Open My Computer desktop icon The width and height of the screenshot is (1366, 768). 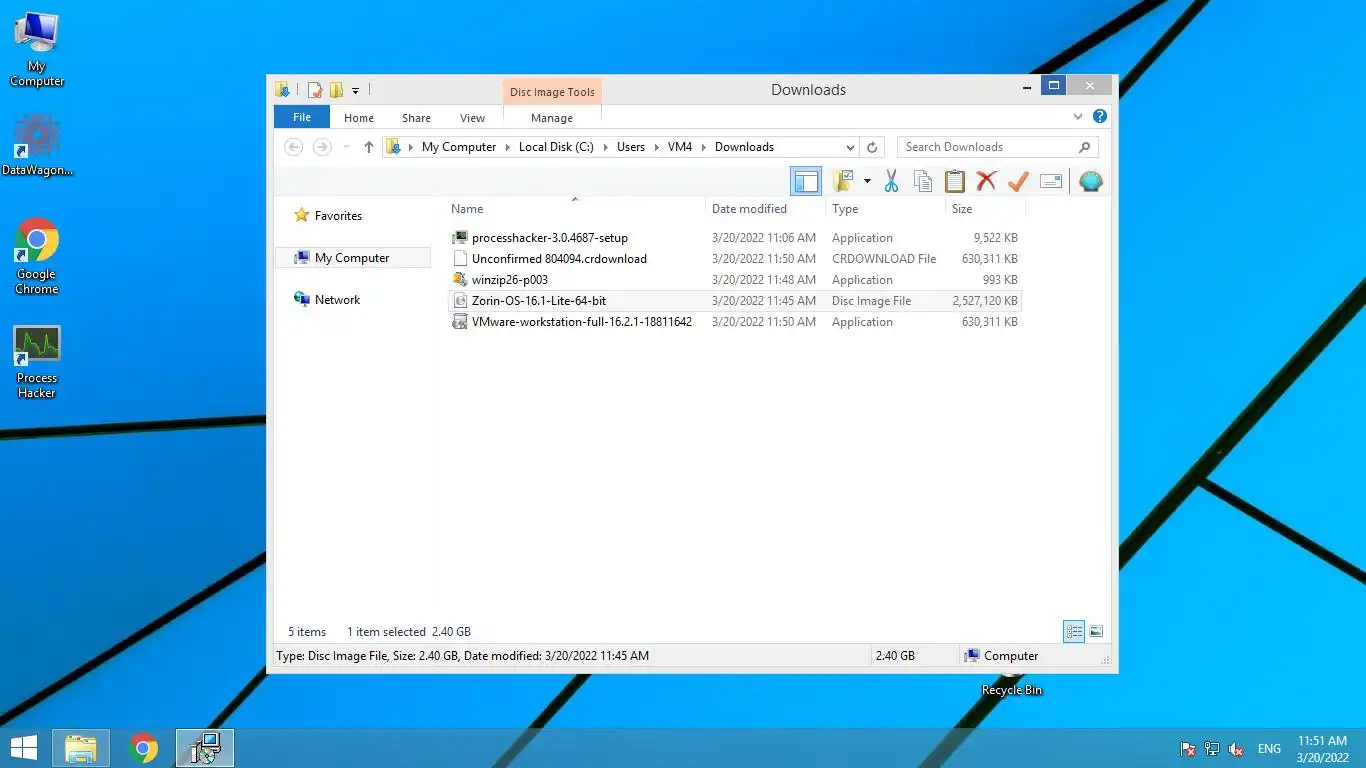37,50
